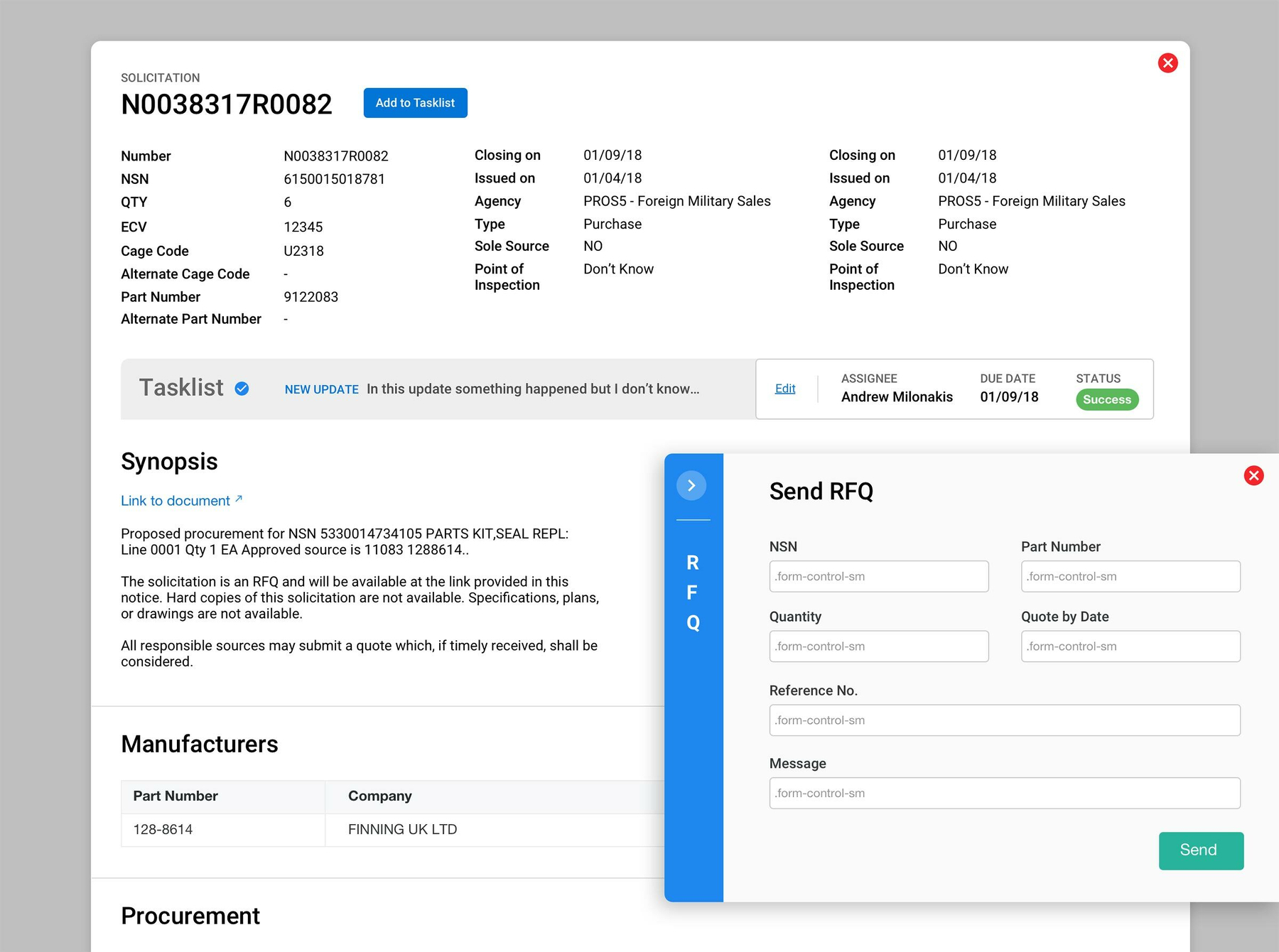Open document via the external link arrow icon
Screen dimensions: 1279x952
point(237,498)
